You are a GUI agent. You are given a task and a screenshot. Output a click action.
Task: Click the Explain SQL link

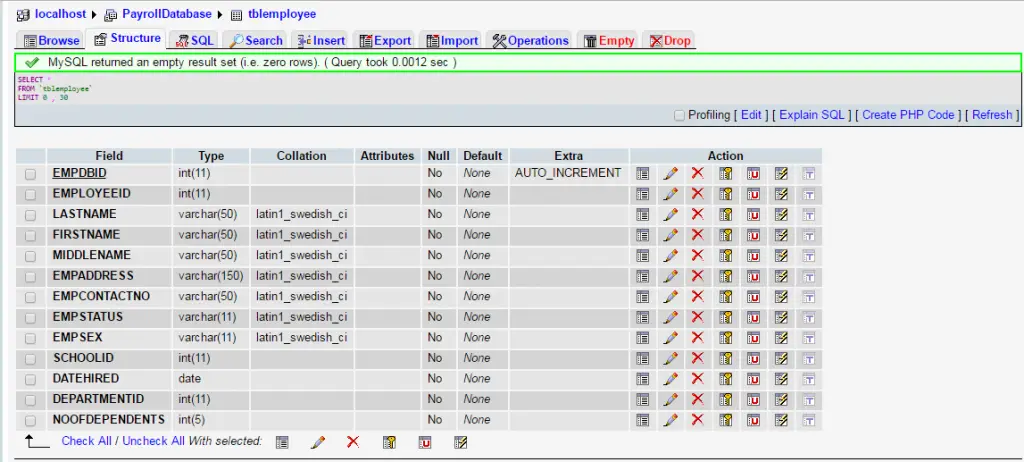click(812, 115)
